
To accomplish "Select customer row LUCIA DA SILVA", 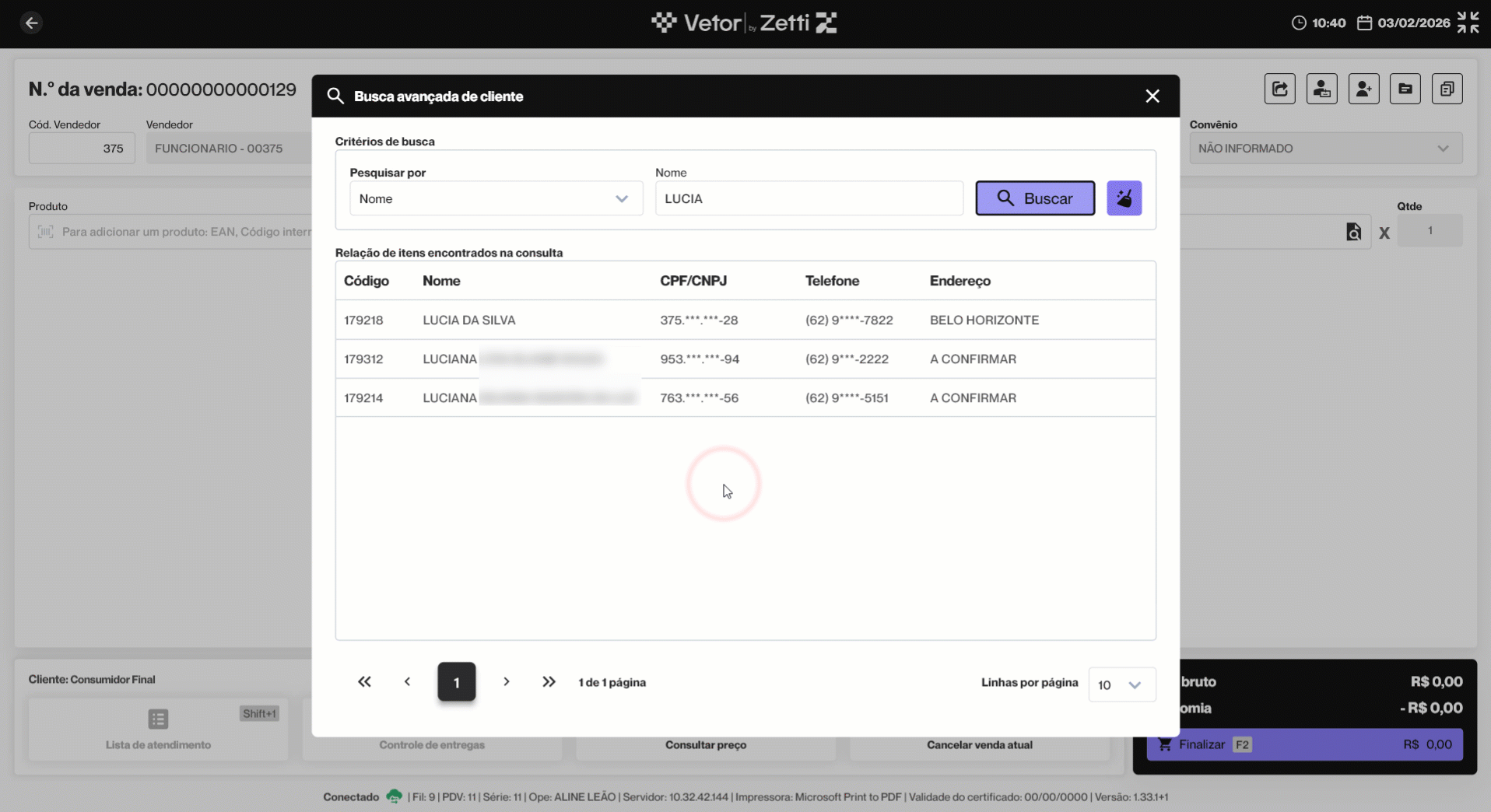I will point(745,320).
